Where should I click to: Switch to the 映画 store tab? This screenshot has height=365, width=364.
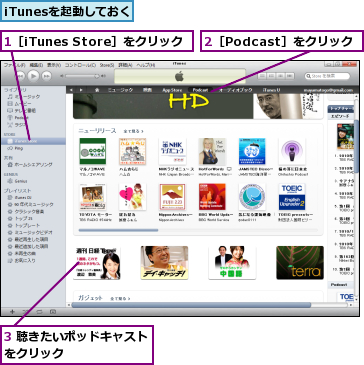[x=148, y=90]
